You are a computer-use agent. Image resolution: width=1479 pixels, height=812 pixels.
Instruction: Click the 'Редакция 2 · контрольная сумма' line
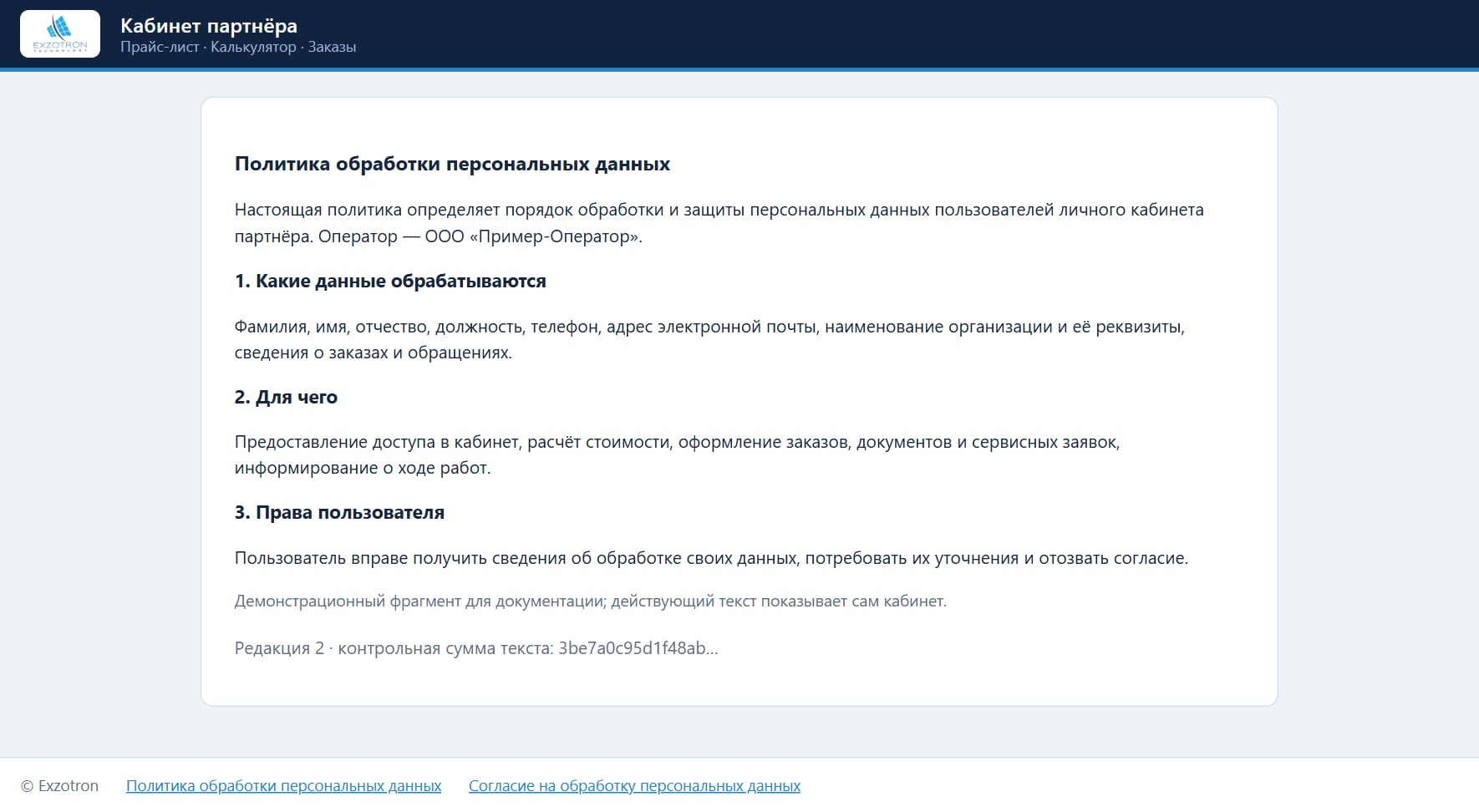pyautogui.click(x=476, y=648)
